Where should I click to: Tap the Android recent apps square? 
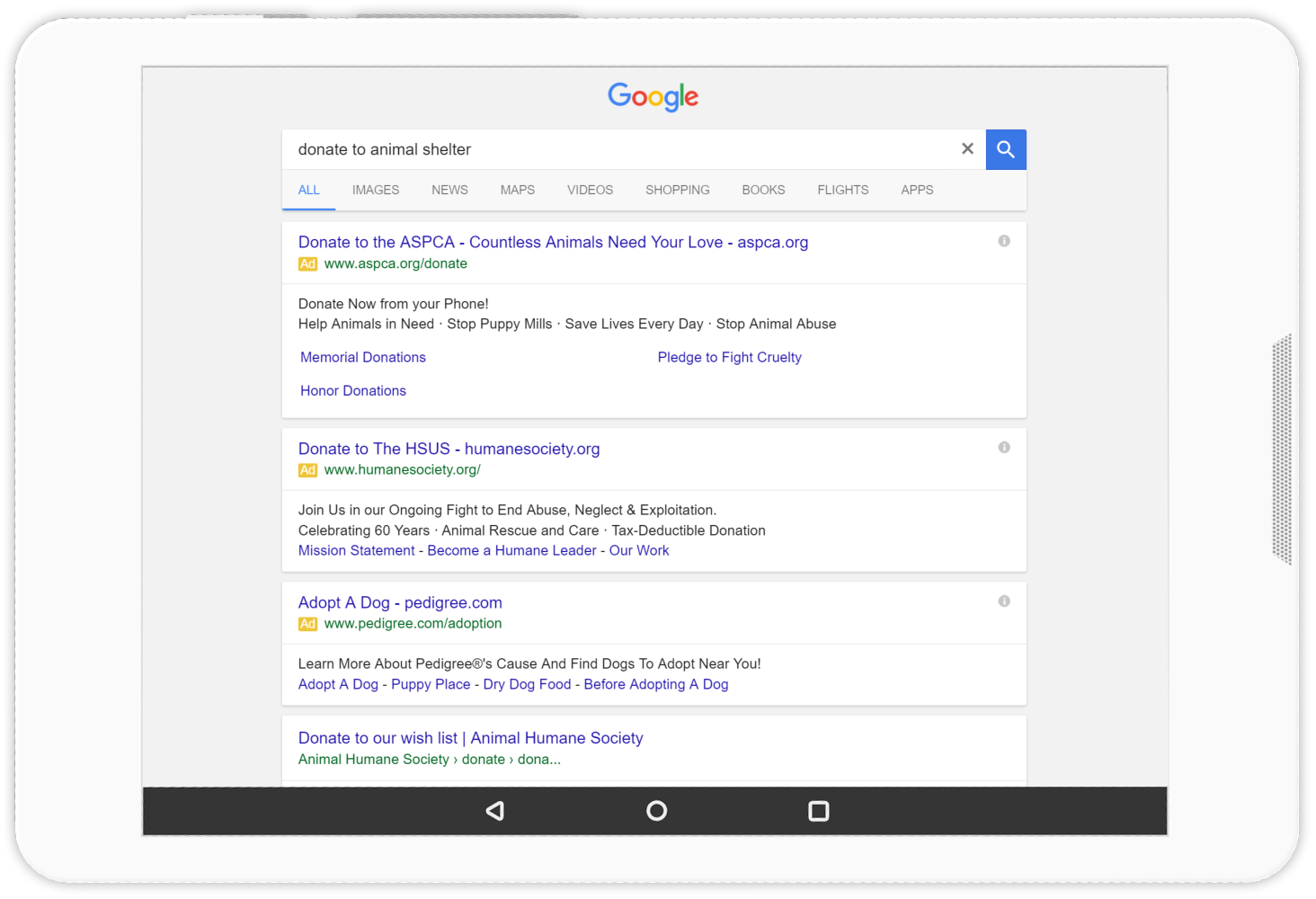click(x=819, y=811)
